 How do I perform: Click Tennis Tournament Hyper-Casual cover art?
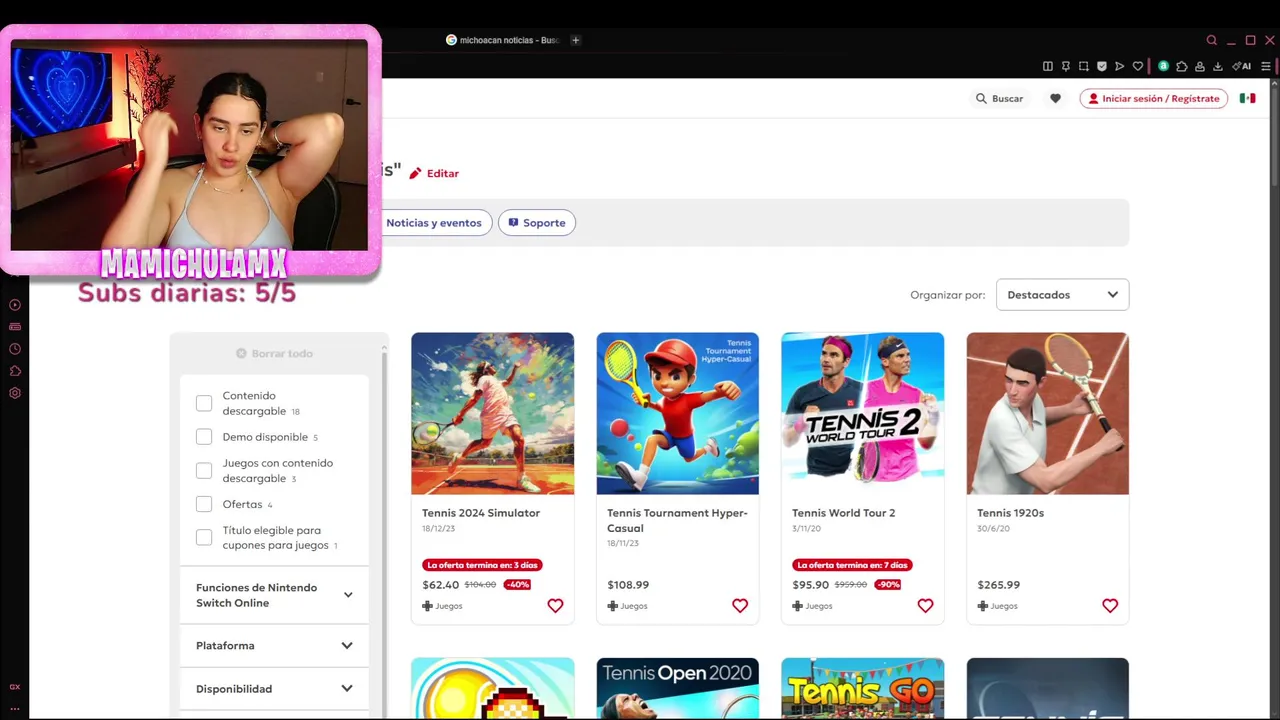pyautogui.click(x=678, y=413)
